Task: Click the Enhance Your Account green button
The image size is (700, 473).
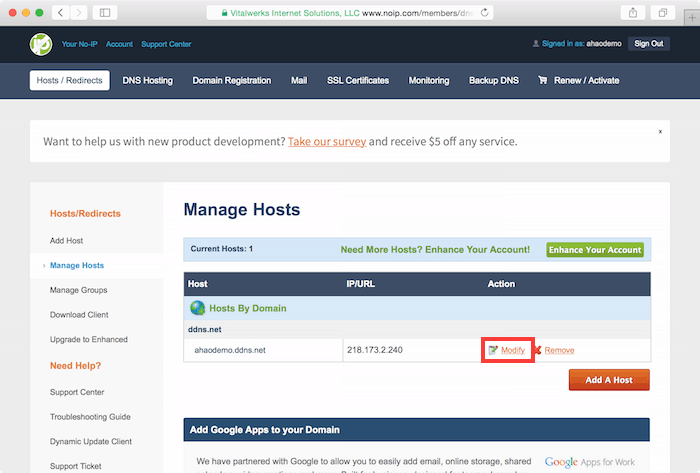Action: [595, 250]
